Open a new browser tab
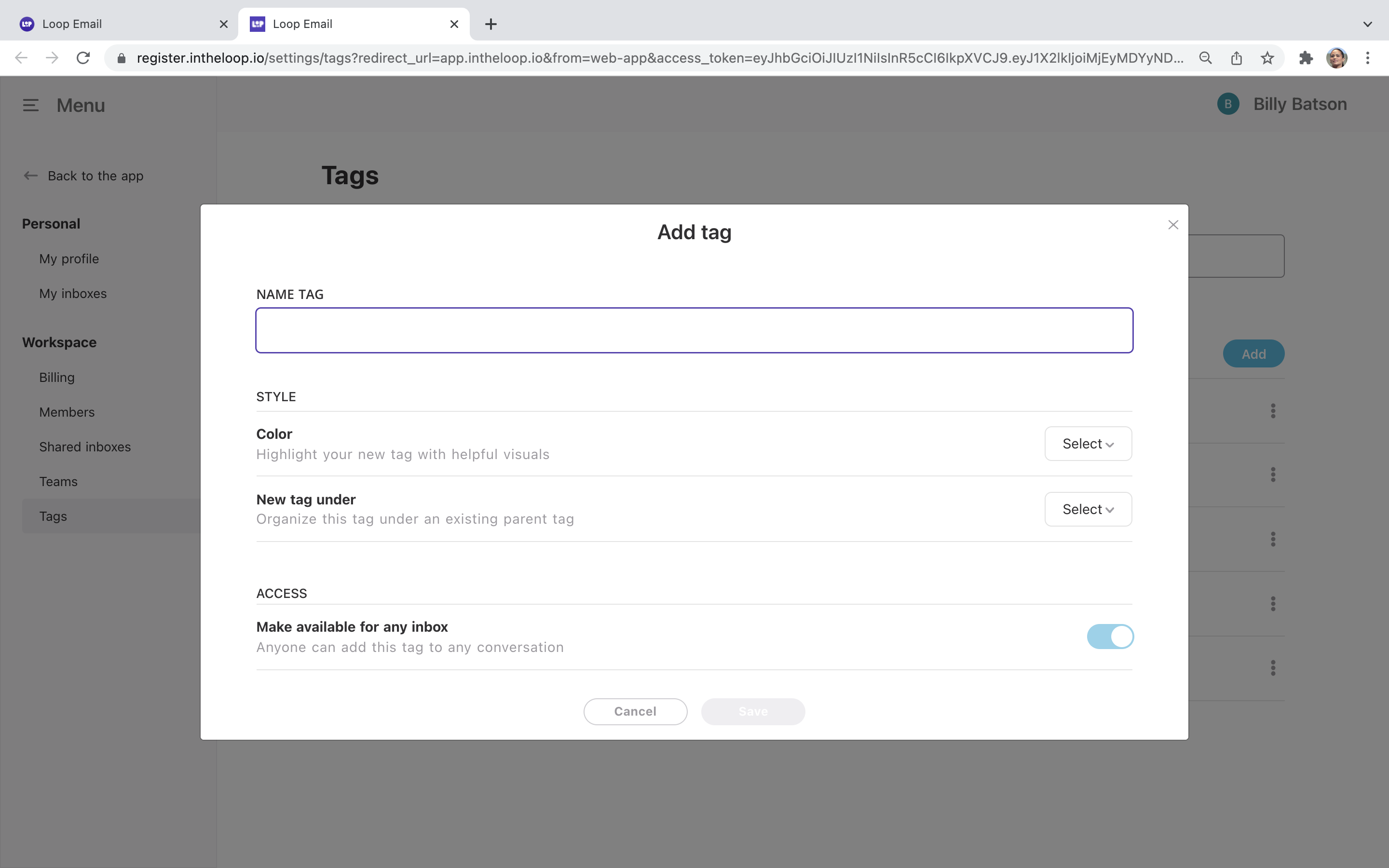This screenshot has height=868, width=1389. coord(490,24)
